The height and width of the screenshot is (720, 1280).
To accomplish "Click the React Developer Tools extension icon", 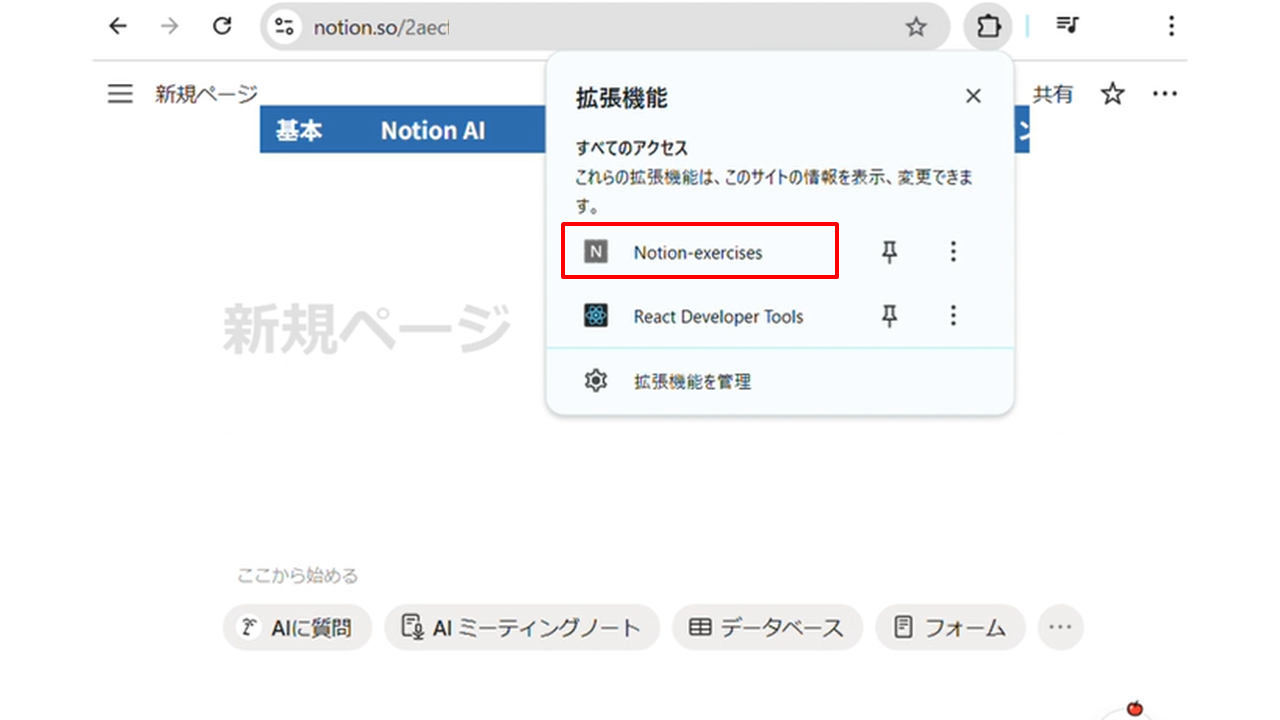I will [x=596, y=316].
